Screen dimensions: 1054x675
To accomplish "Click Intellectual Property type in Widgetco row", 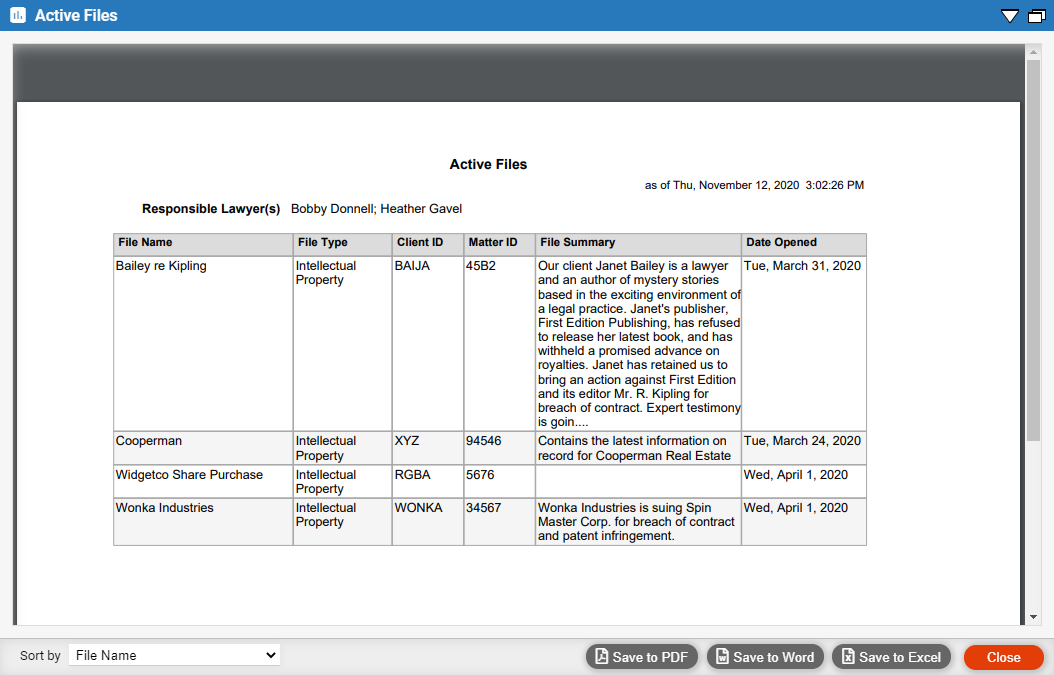I will pos(326,482).
